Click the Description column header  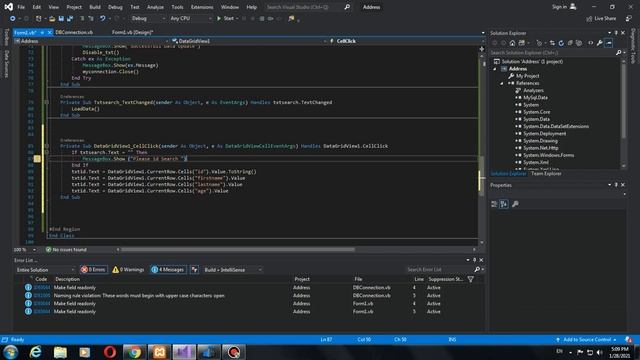pyautogui.click(x=68, y=279)
